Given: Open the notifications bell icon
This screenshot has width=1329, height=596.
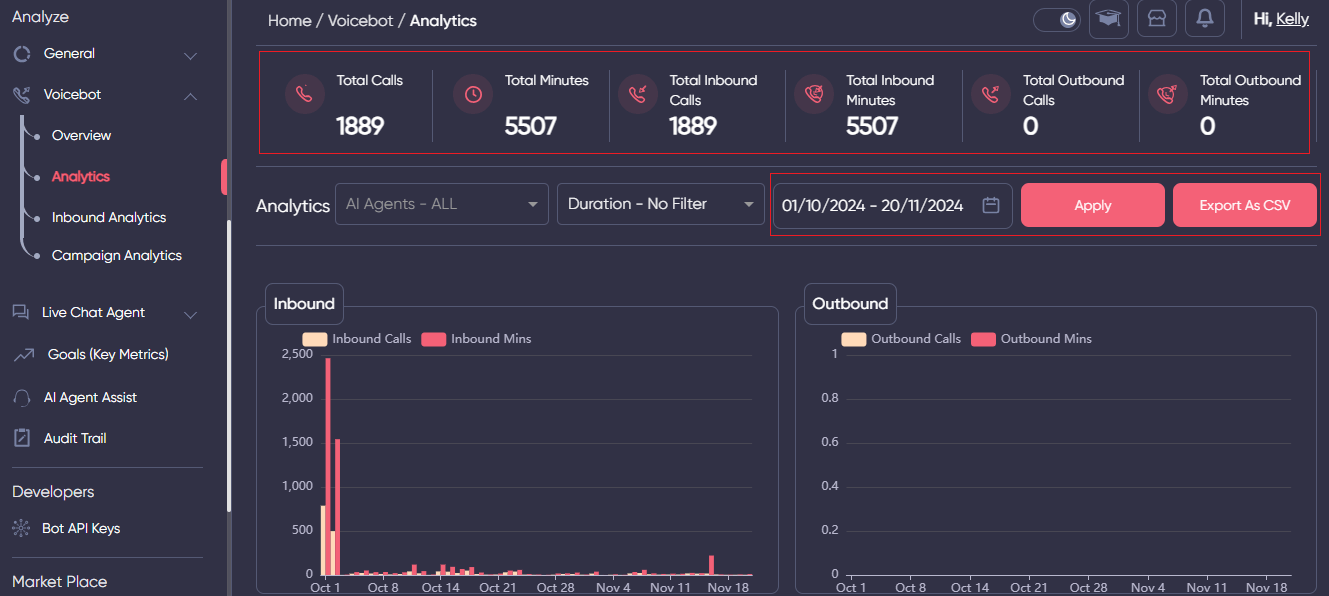Looking at the screenshot, I should (x=1204, y=18).
